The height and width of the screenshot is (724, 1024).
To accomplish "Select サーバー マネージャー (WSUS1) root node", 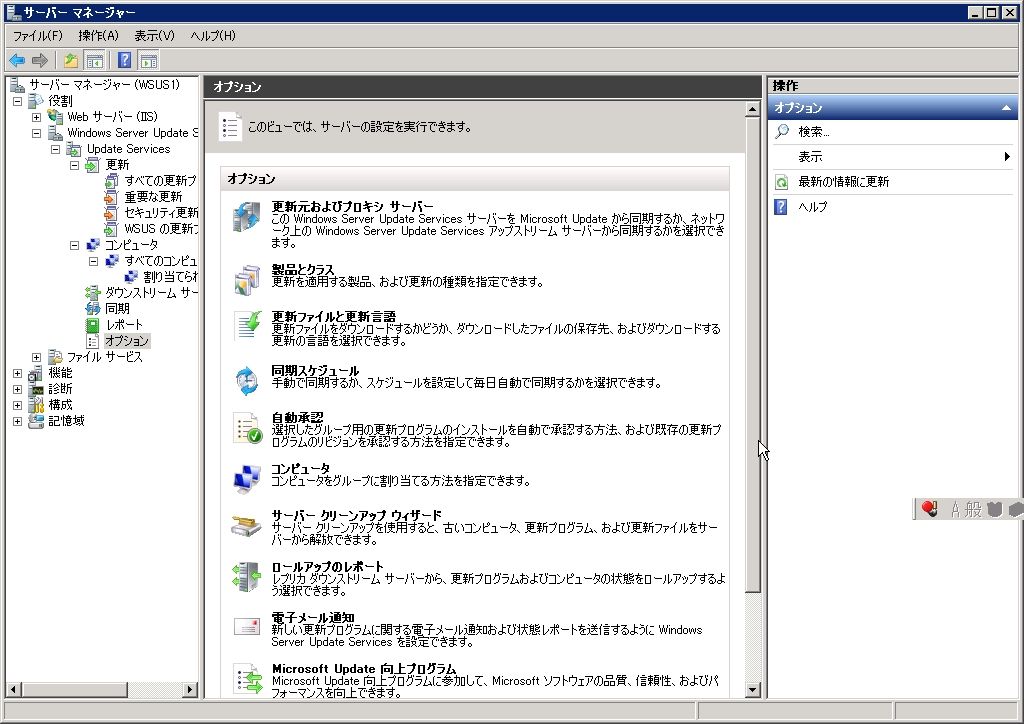I will point(104,85).
